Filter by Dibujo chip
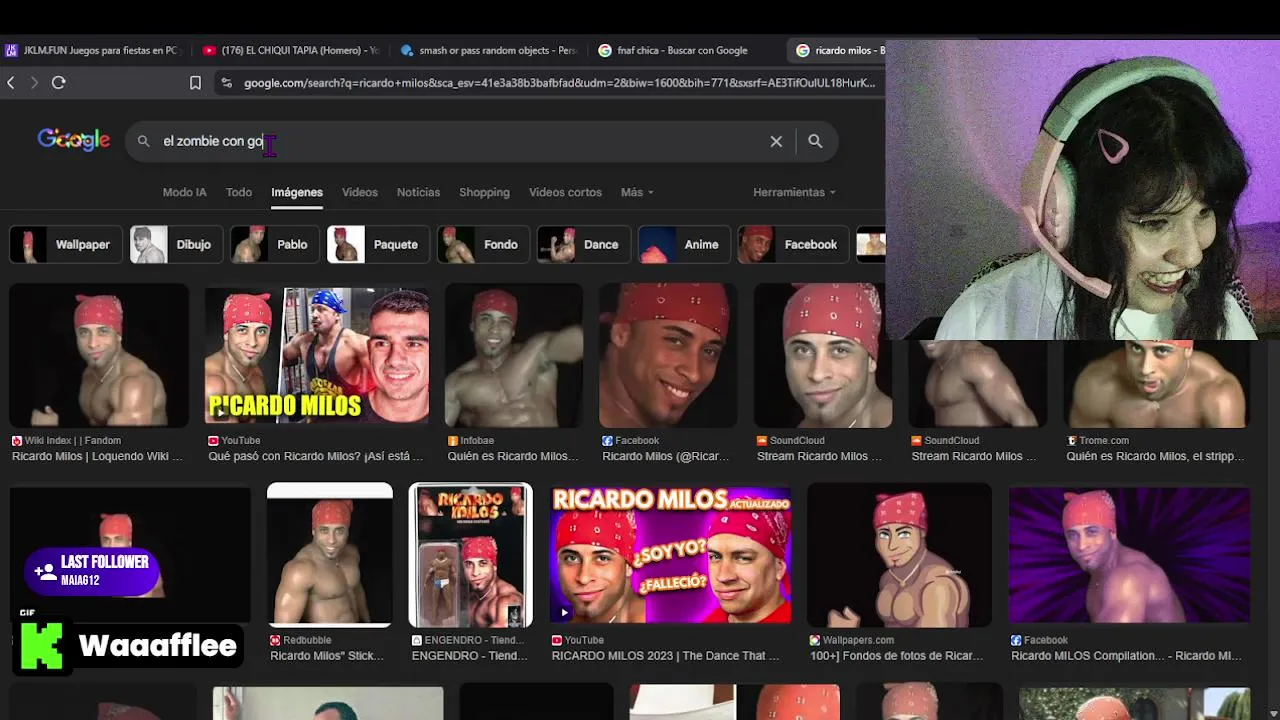The width and height of the screenshot is (1280, 720). coord(177,244)
